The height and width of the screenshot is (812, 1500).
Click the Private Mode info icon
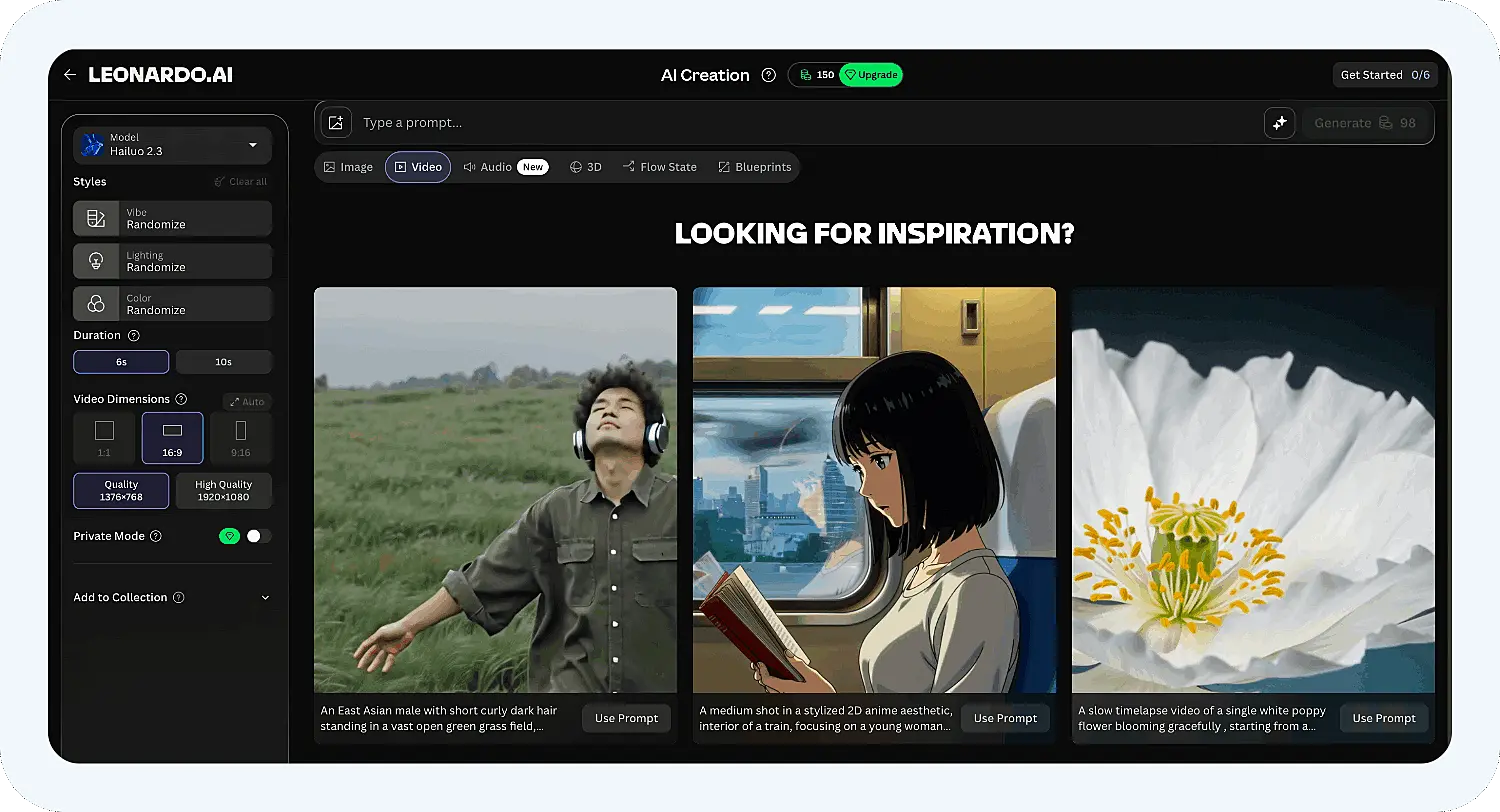[155, 536]
